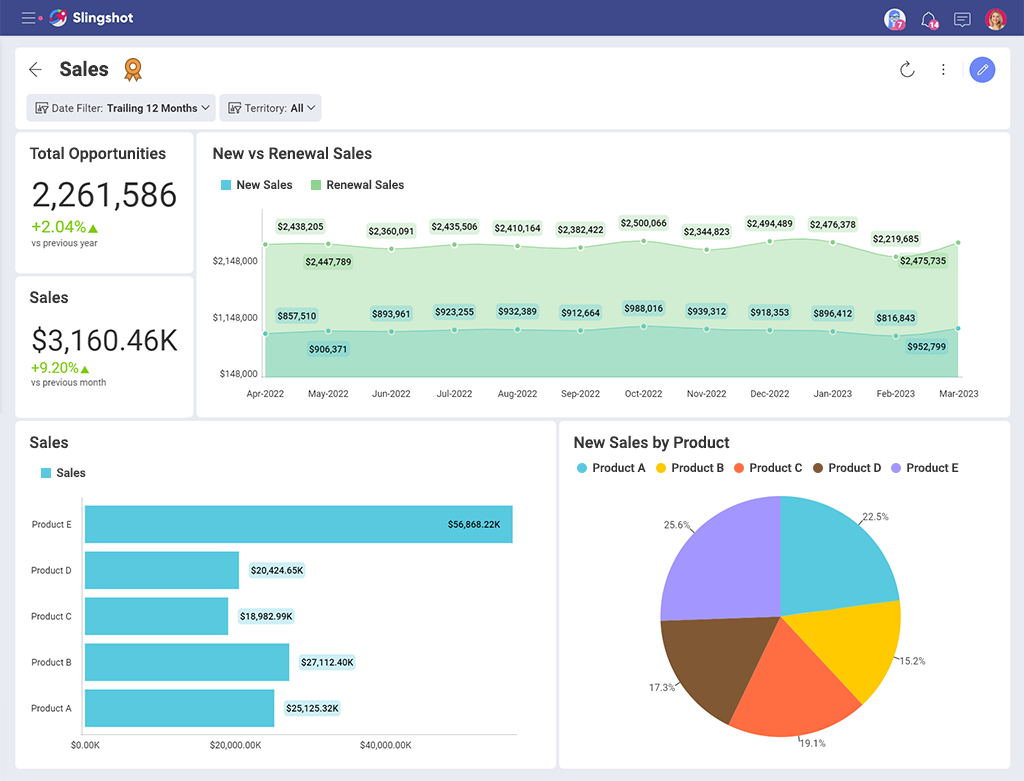Screen dimensions: 1024x781
Task: Go back using the arrow icon
Action: pyautogui.click(x=35, y=69)
